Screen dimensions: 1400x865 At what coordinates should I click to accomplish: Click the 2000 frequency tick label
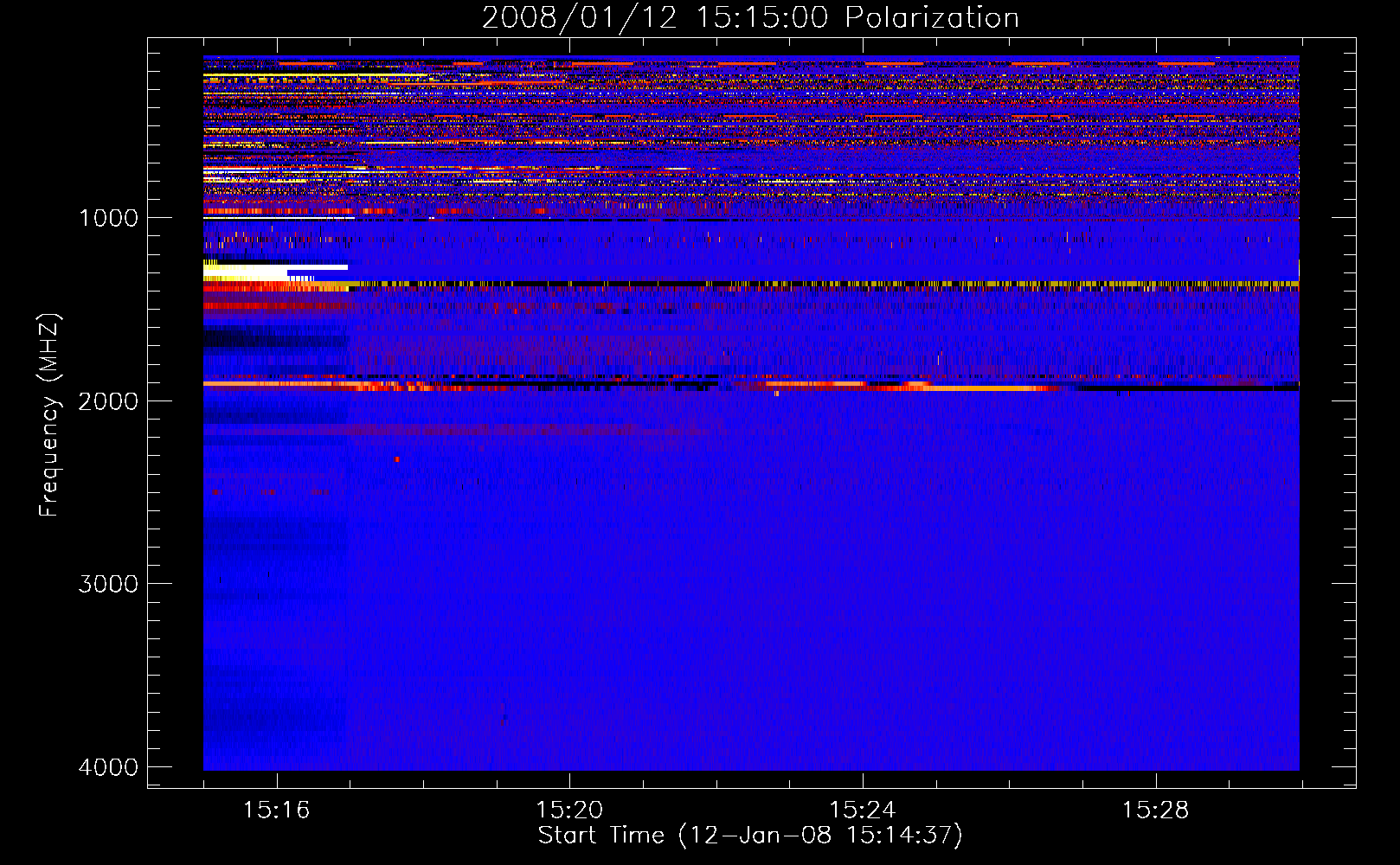108,400
